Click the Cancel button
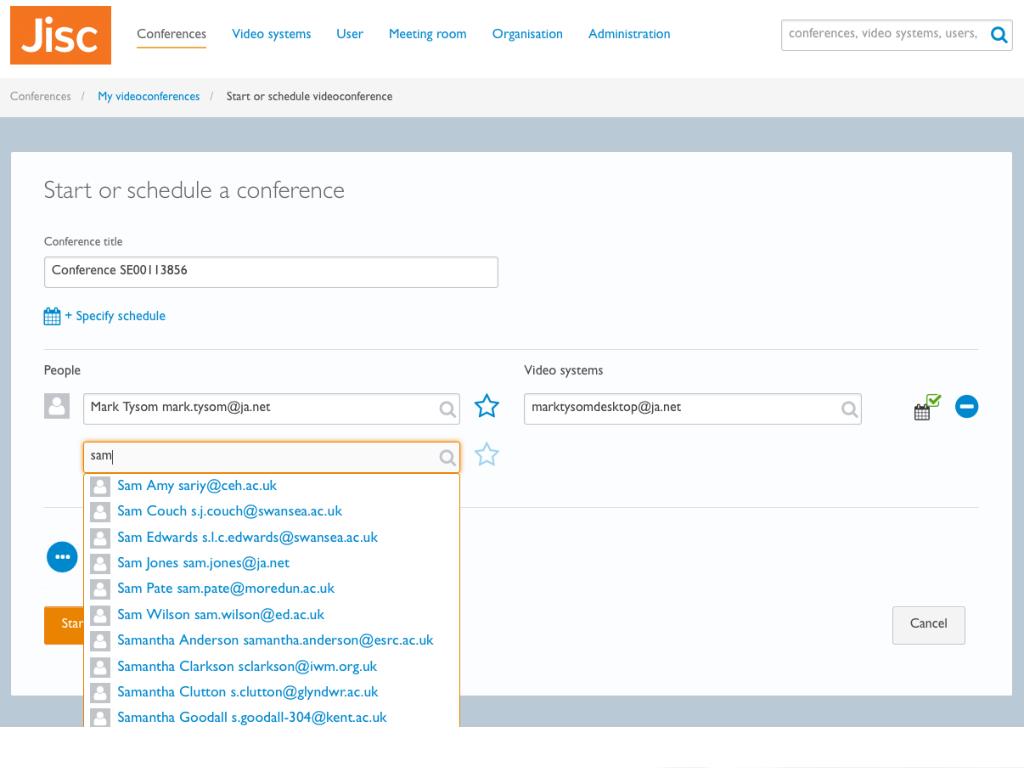This screenshot has width=1024, height=768. [x=928, y=625]
